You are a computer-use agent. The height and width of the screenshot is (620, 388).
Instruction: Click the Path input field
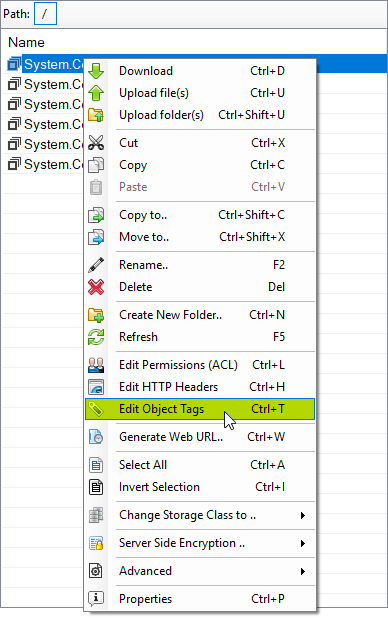point(45,13)
